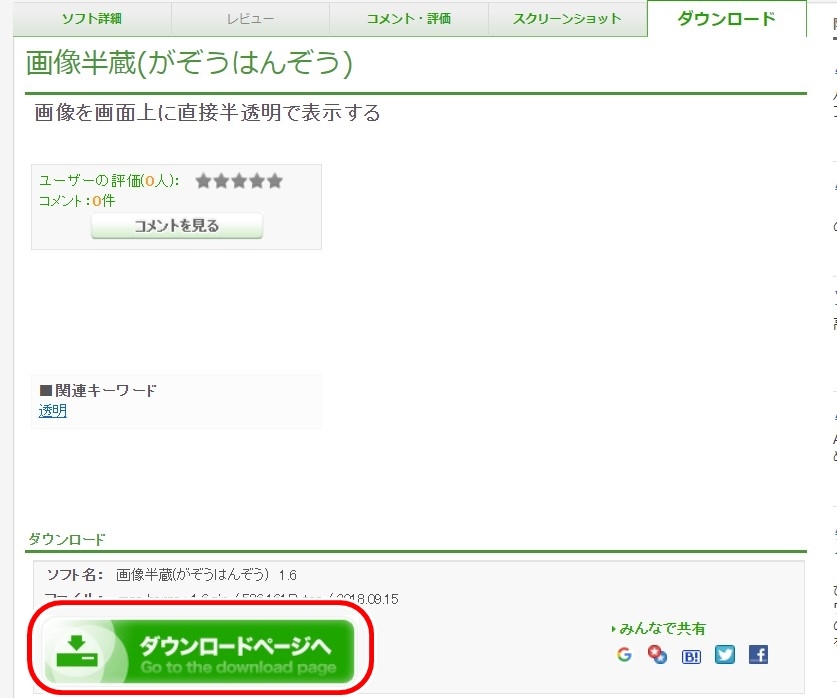This screenshot has width=837, height=698.
Task: Share via Hatena Bookmark B! icon
Action: (x=691, y=656)
